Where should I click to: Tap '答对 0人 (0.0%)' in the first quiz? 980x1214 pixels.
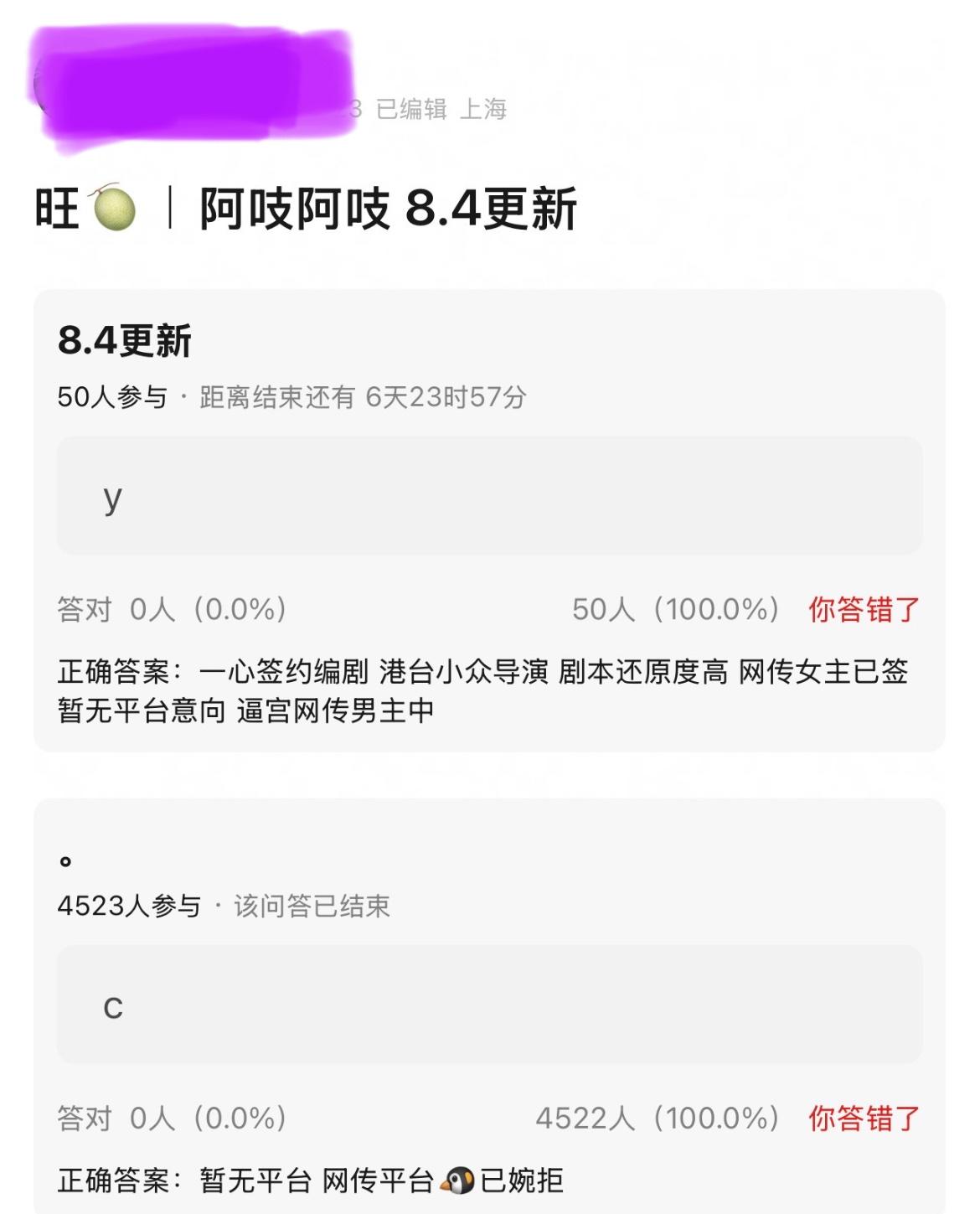point(173,609)
